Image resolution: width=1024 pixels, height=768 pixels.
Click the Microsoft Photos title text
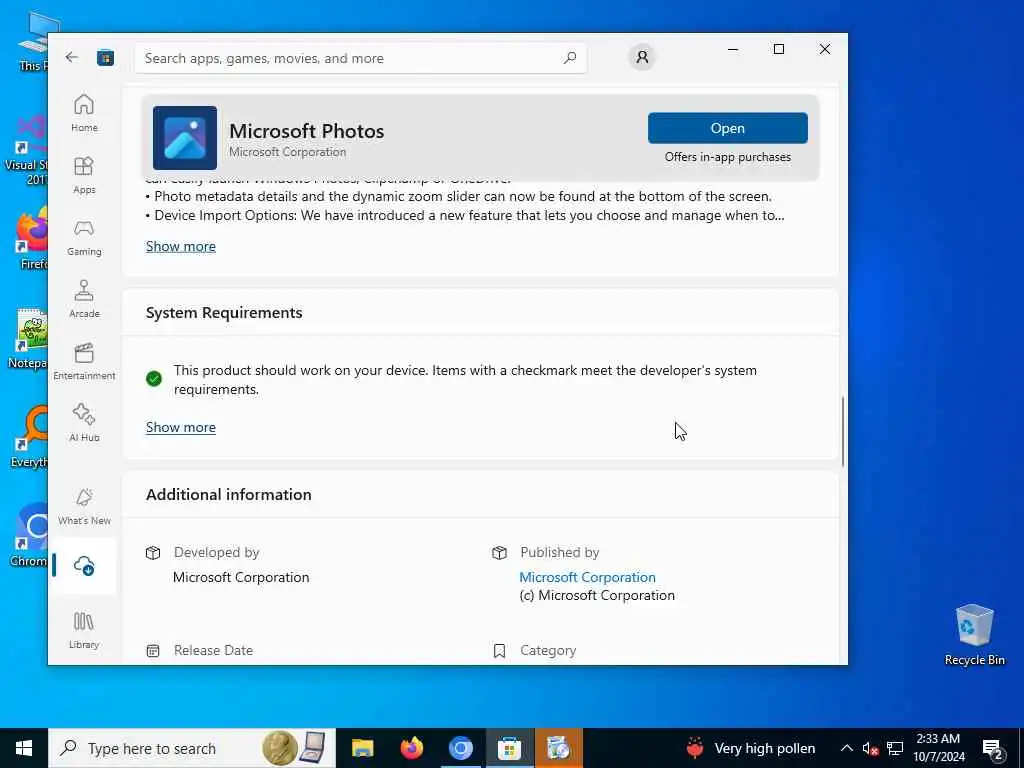click(x=306, y=131)
